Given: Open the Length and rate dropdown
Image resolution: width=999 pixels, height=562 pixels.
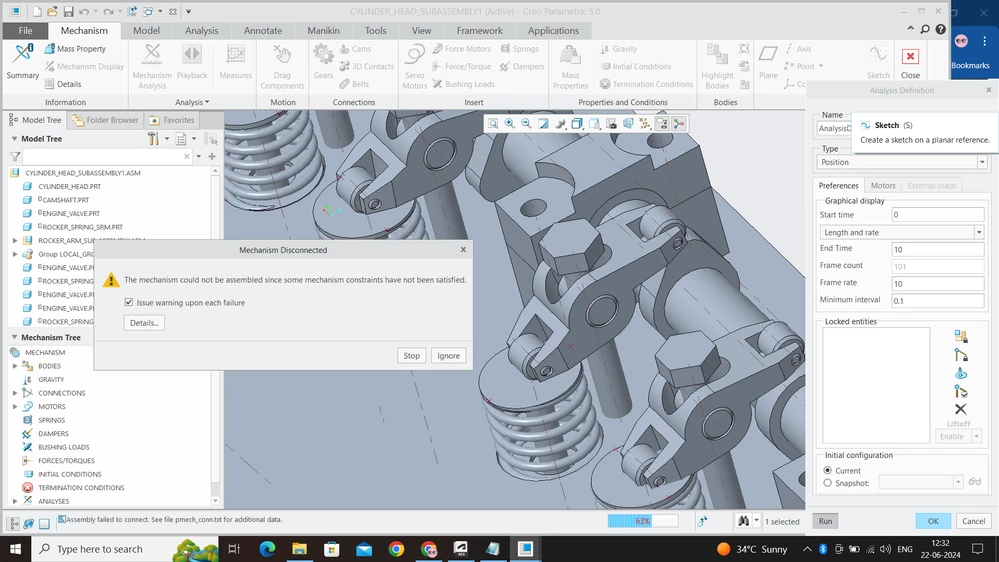Looking at the screenshot, I should (902, 233).
